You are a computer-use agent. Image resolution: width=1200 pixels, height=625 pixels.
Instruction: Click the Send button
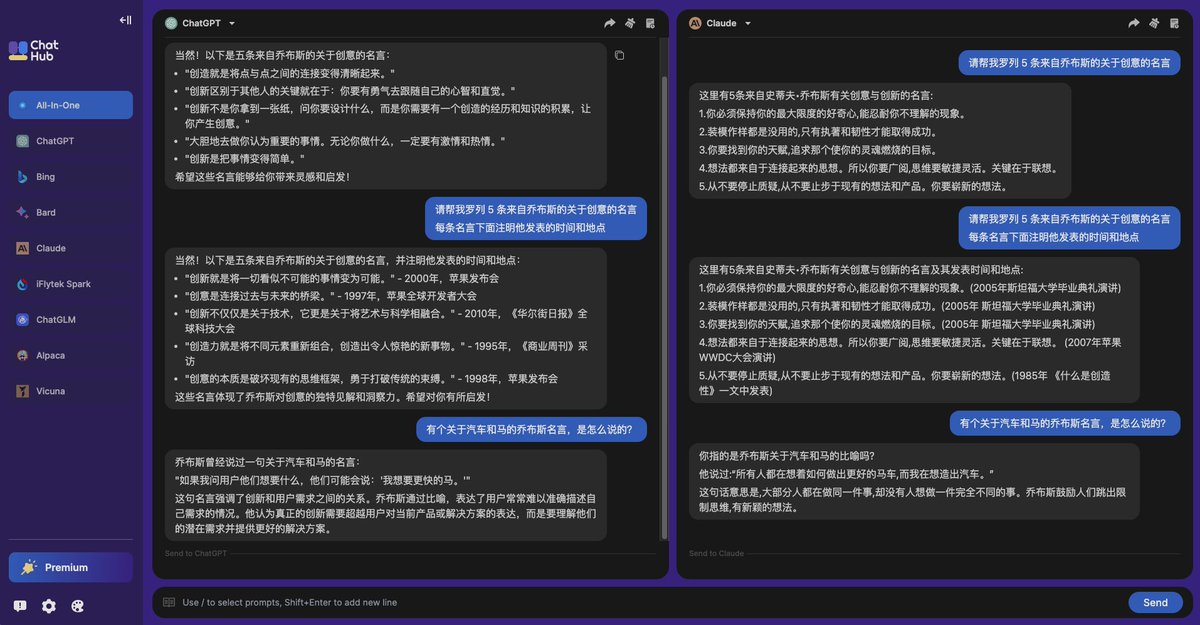[1155, 603]
